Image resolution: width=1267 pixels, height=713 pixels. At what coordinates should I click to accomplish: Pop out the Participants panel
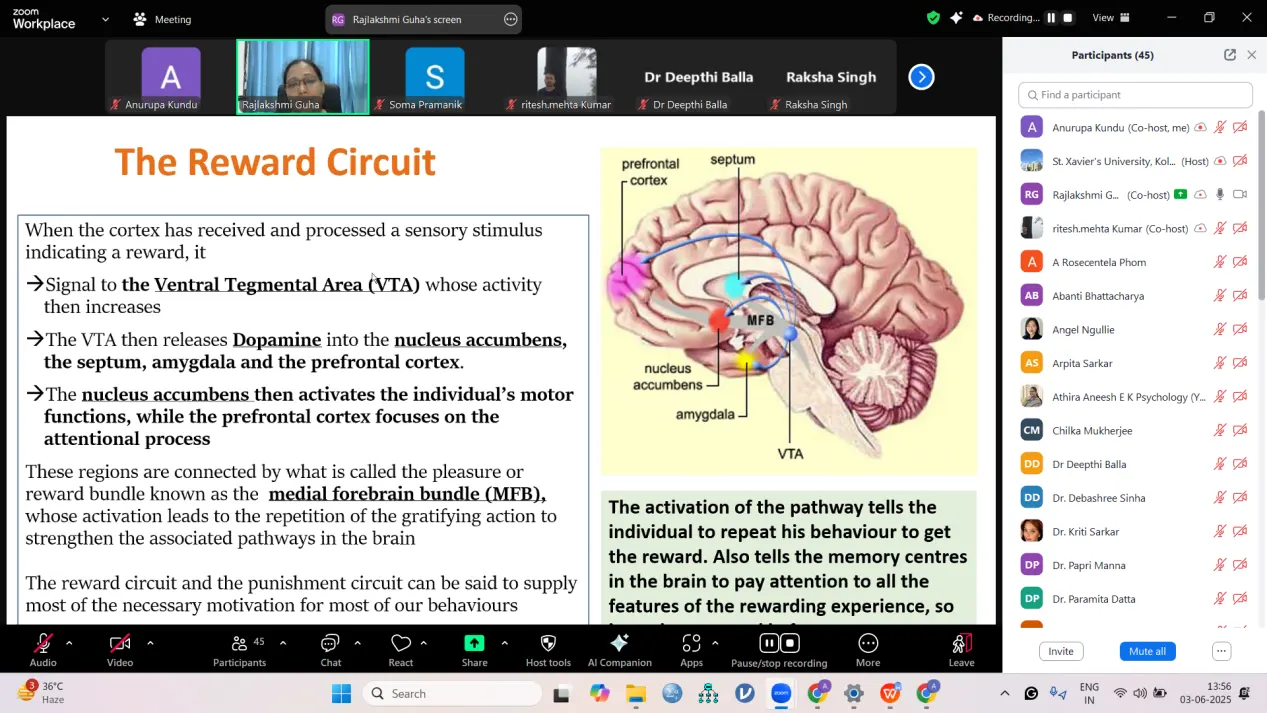(x=1229, y=55)
